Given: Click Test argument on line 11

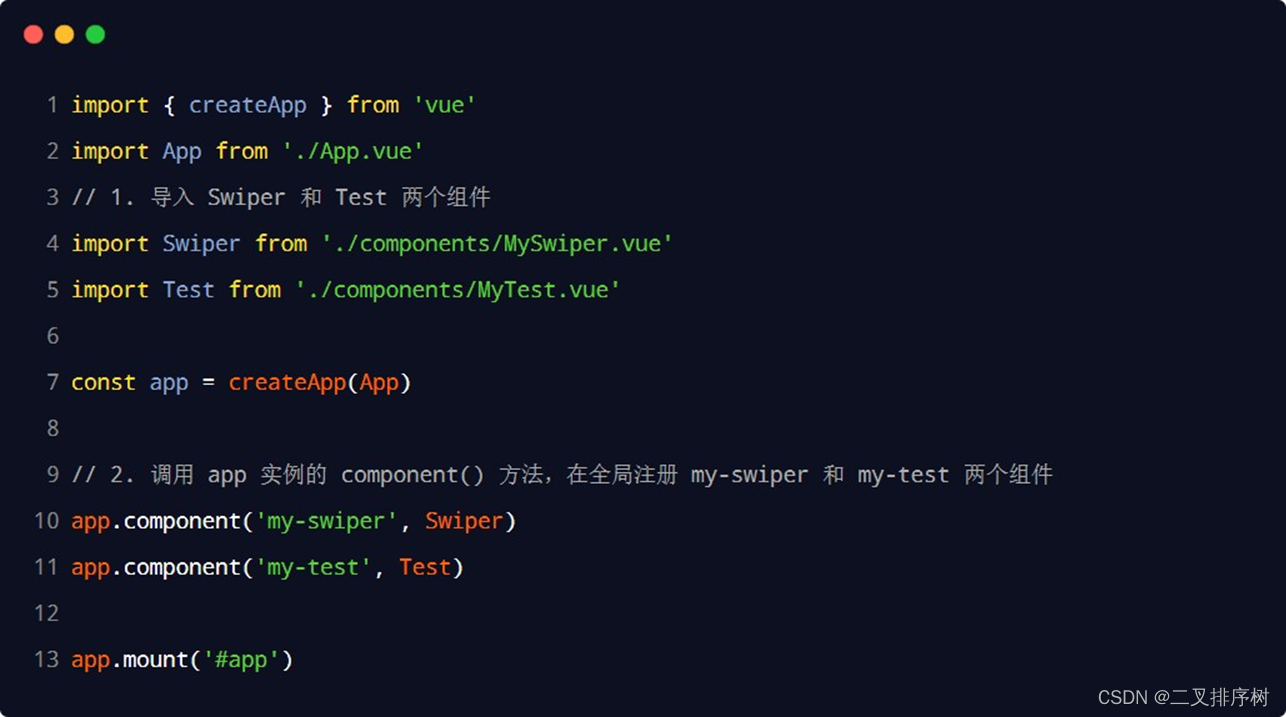Looking at the screenshot, I should [x=425, y=567].
